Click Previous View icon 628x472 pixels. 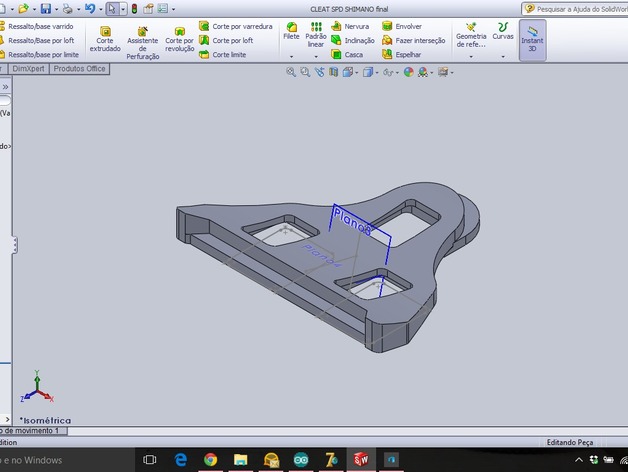pos(319,72)
